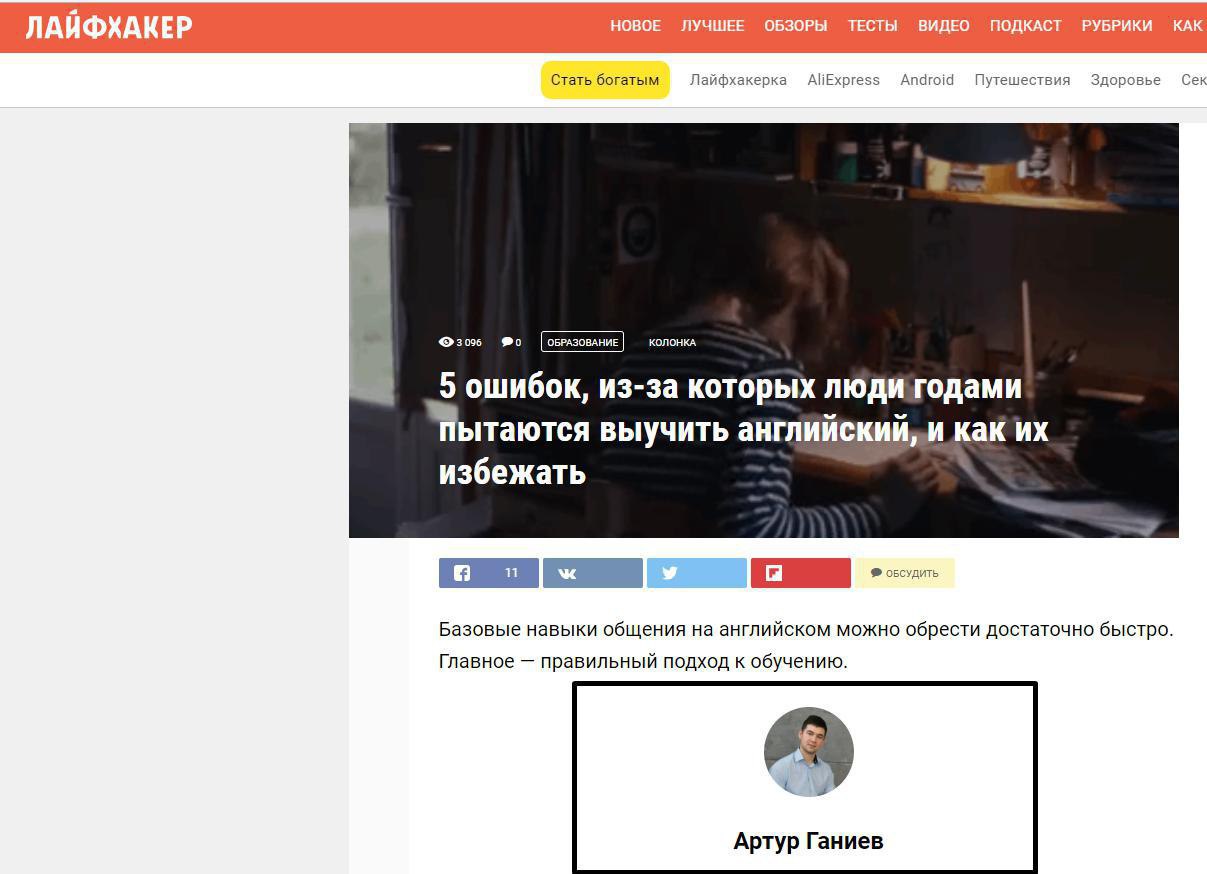This screenshot has height=874, width=1207.
Task: Click the ОБСУДИТЬ discuss button
Action: click(905, 573)
